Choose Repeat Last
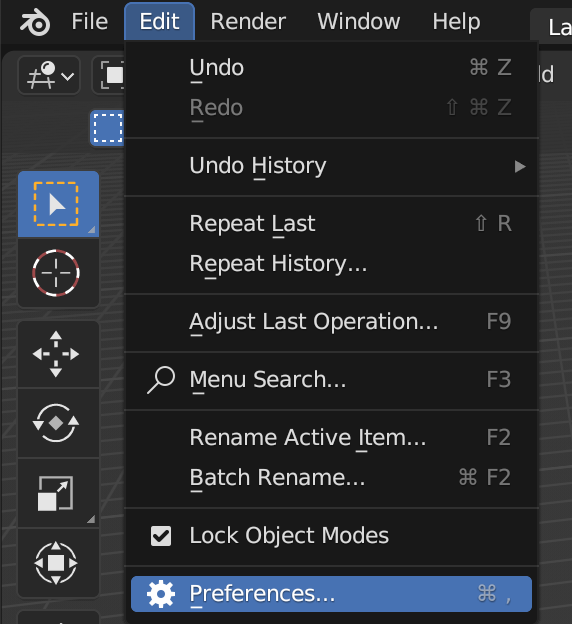 [x=331, y=223]
